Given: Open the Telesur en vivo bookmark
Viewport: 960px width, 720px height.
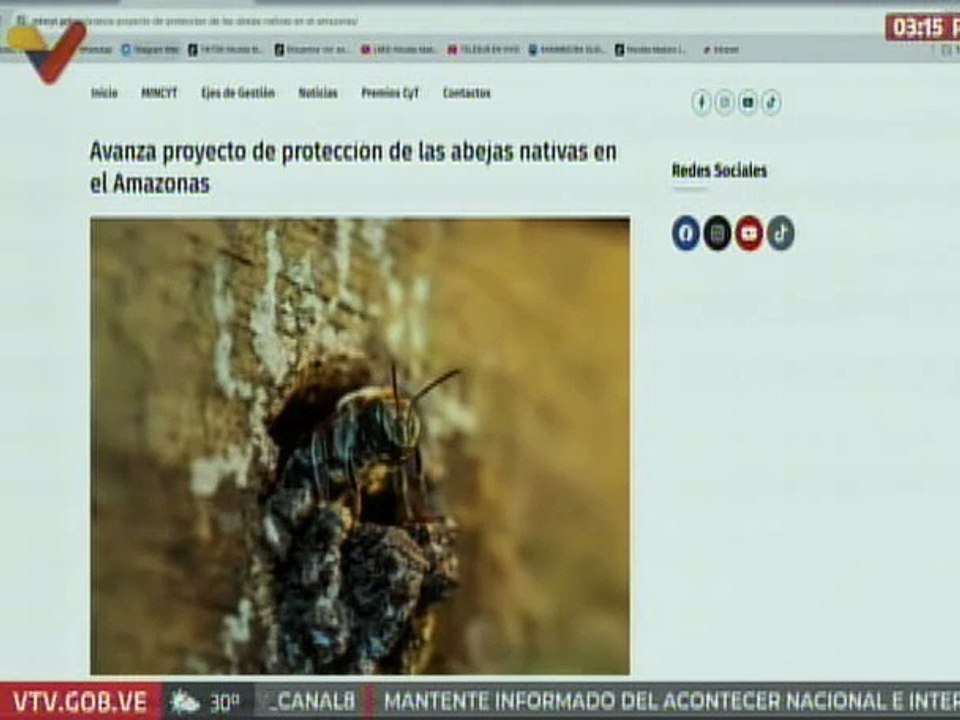Looking at the screenshot, I should (484, 50).
